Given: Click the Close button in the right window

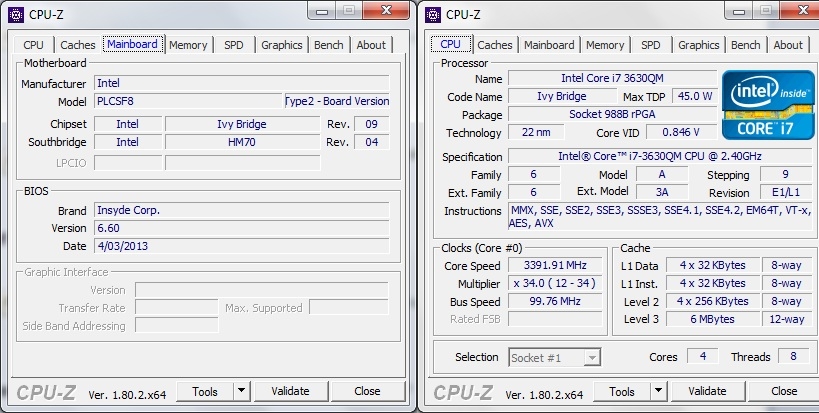Looking at the screenshot, I should click(784, 392).
